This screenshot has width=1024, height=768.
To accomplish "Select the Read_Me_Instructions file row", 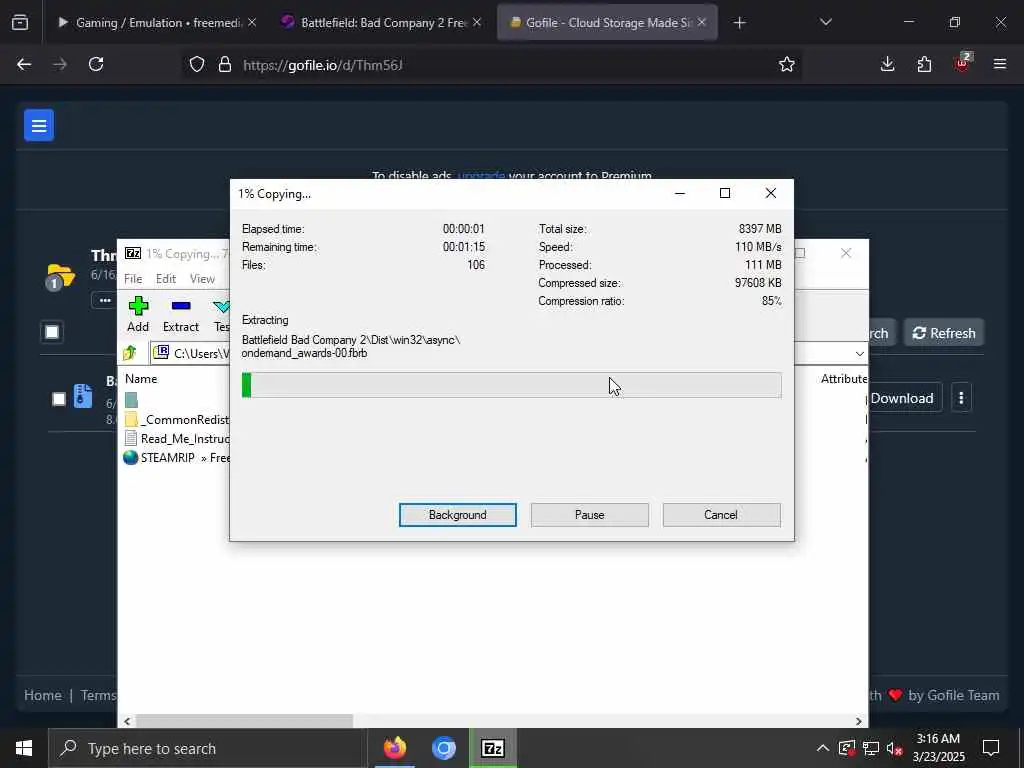I will coord(176,438).
